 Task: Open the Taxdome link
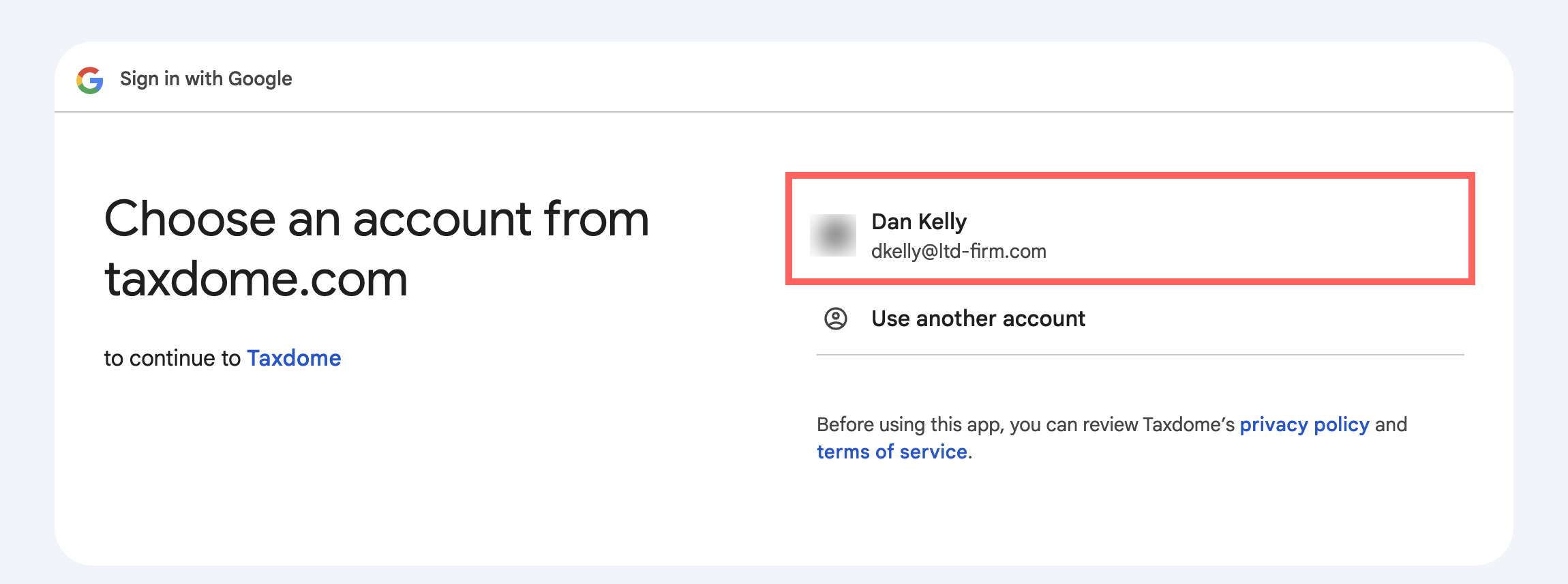tap(294, 358)
